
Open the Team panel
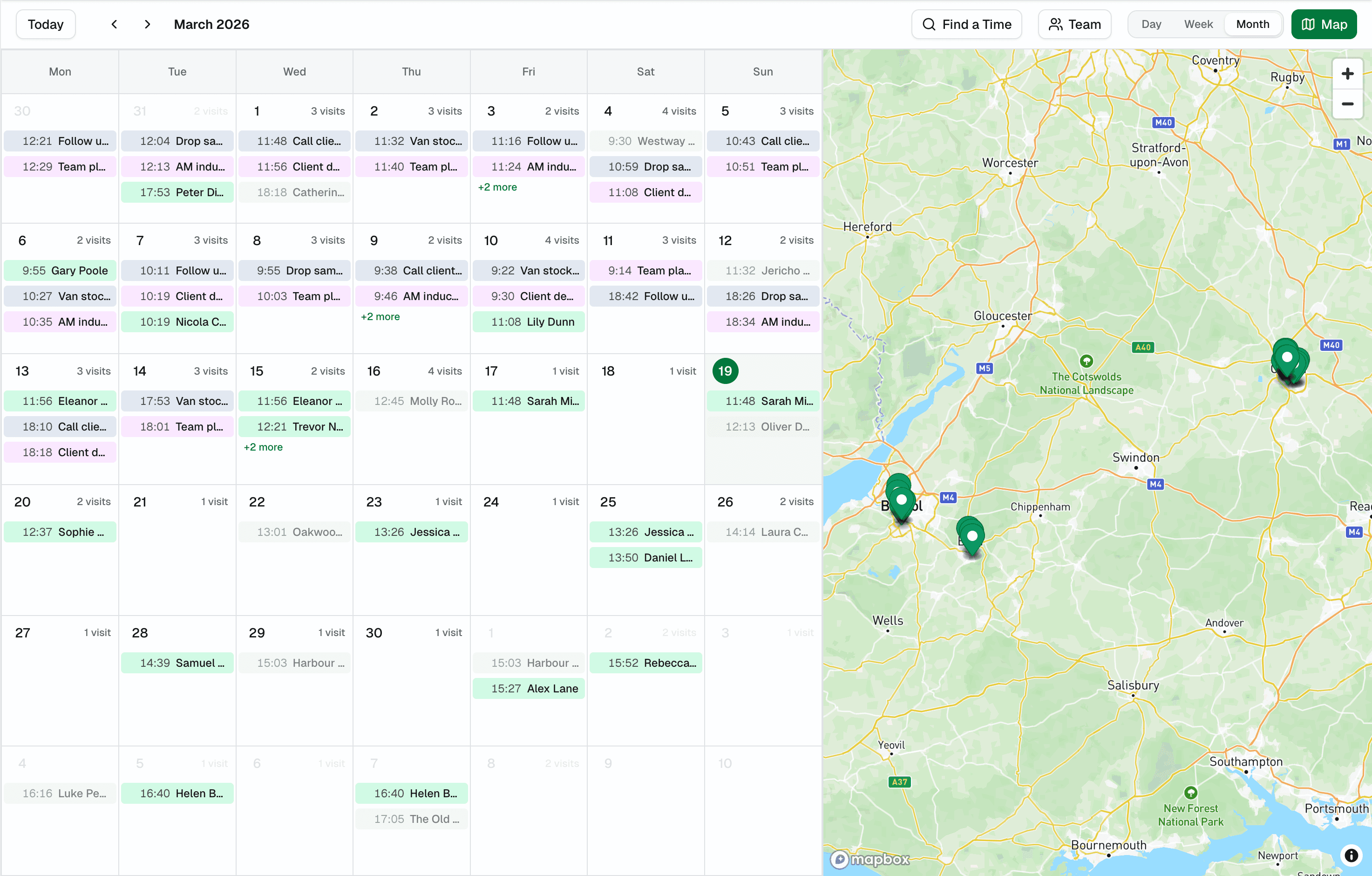tap(1074, 25)
